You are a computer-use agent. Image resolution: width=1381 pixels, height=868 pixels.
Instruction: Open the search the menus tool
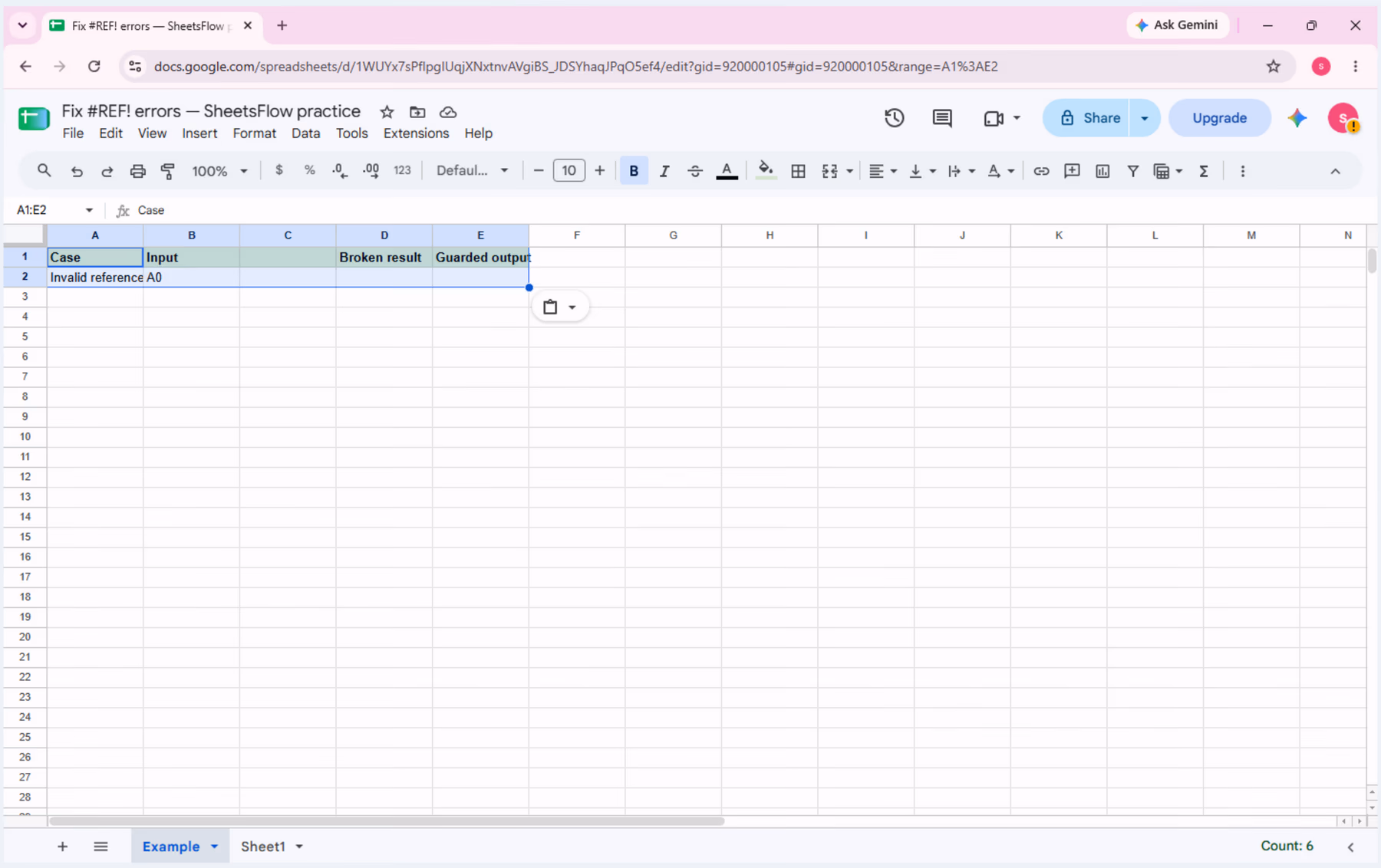pos(44,171)
